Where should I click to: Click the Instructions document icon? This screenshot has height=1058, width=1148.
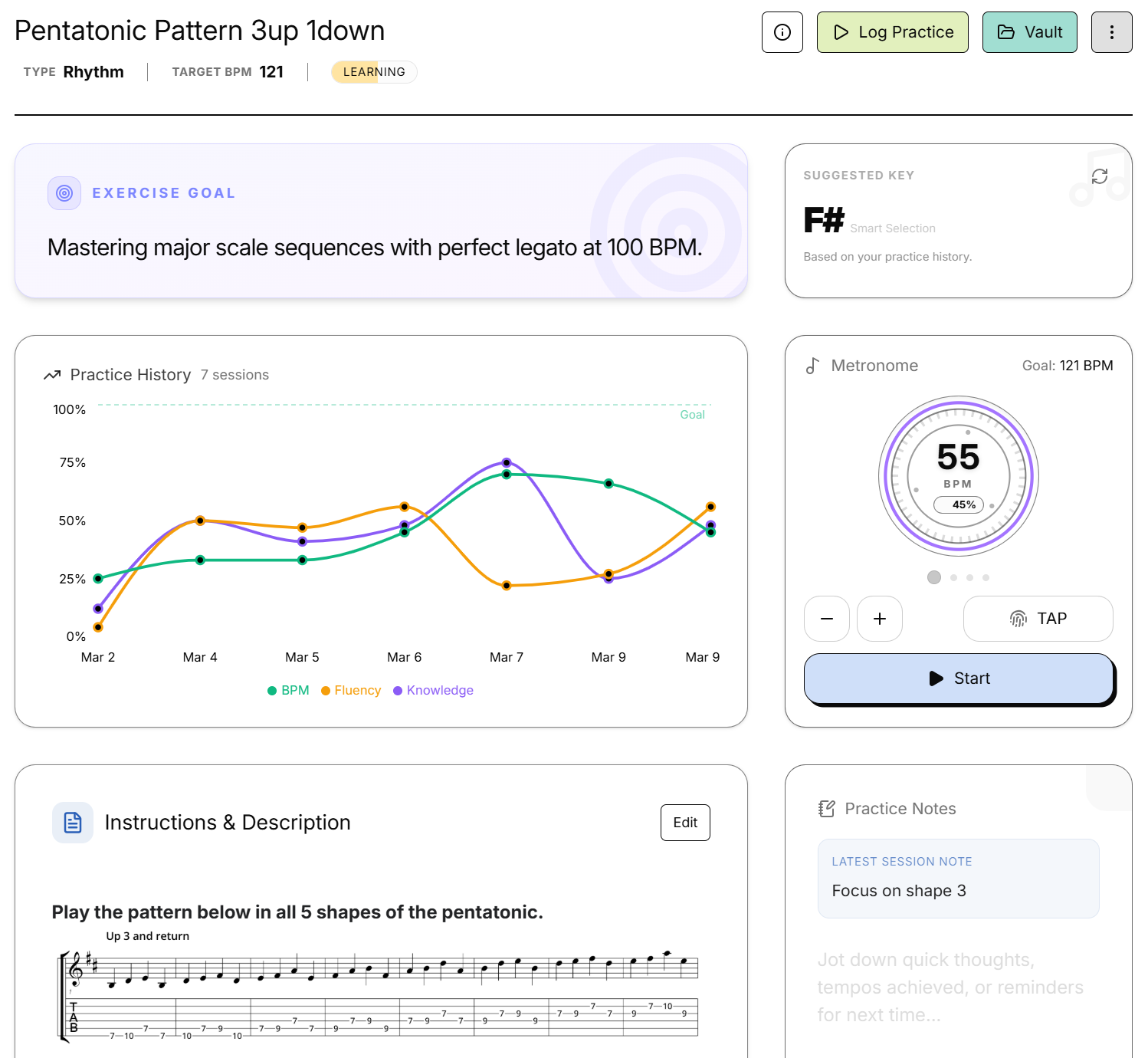click(x=73, y=823)
